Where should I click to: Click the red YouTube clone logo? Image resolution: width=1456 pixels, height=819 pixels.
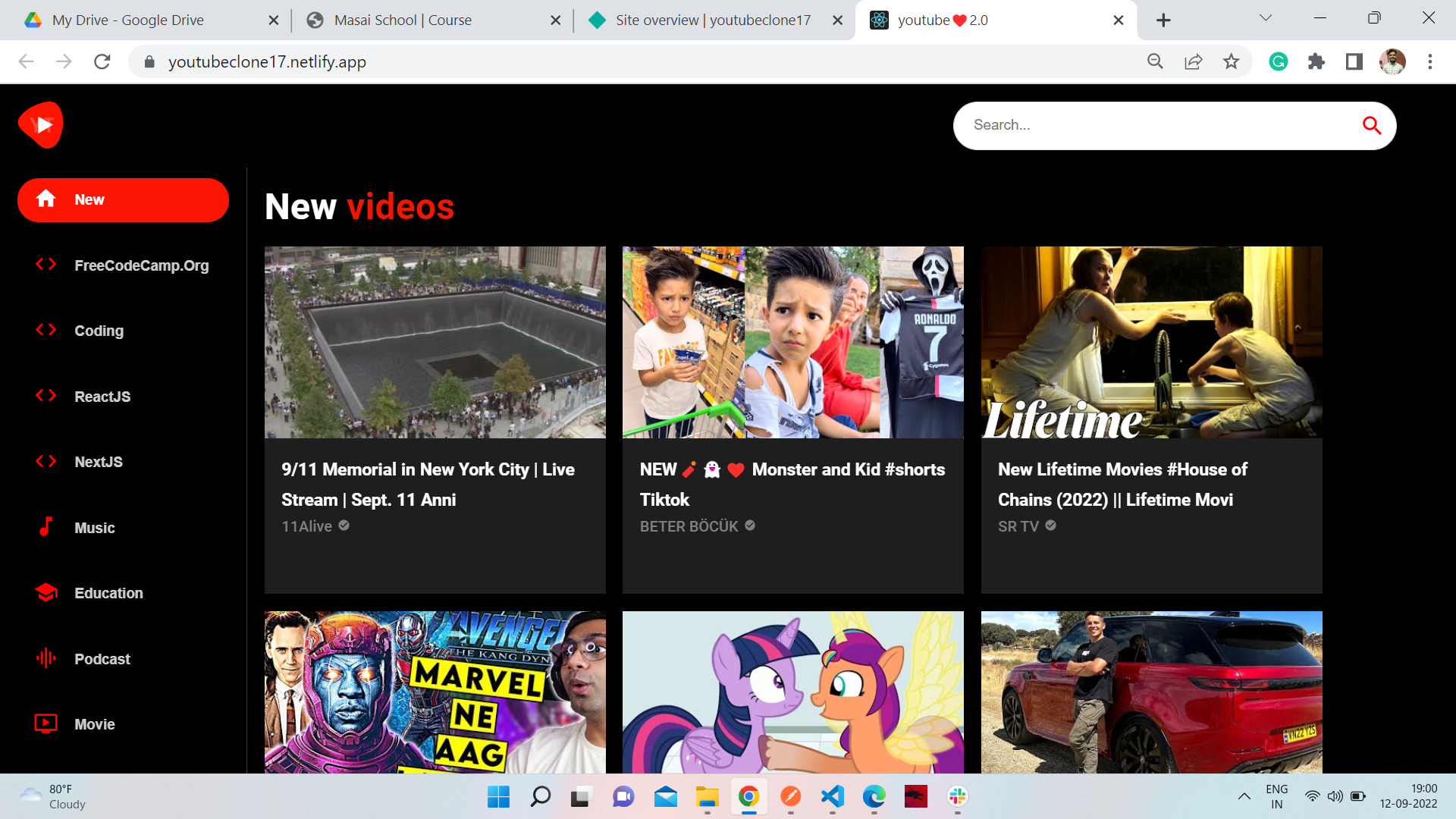(x=41, y=125)
